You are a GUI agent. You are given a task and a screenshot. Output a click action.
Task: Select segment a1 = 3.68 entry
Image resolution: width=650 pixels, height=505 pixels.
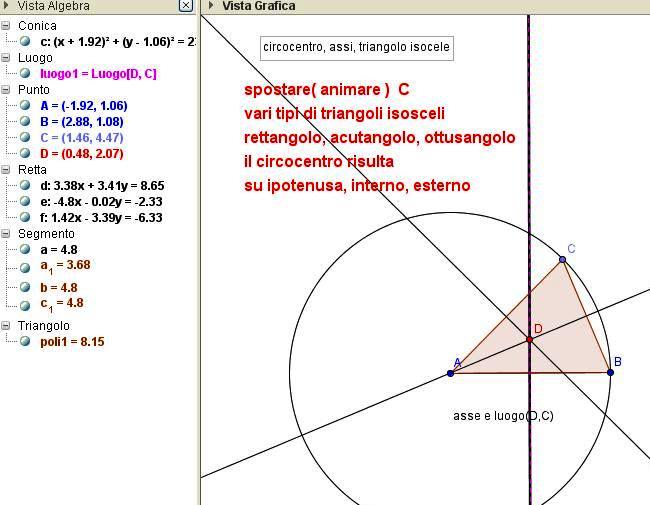point(65,267)
